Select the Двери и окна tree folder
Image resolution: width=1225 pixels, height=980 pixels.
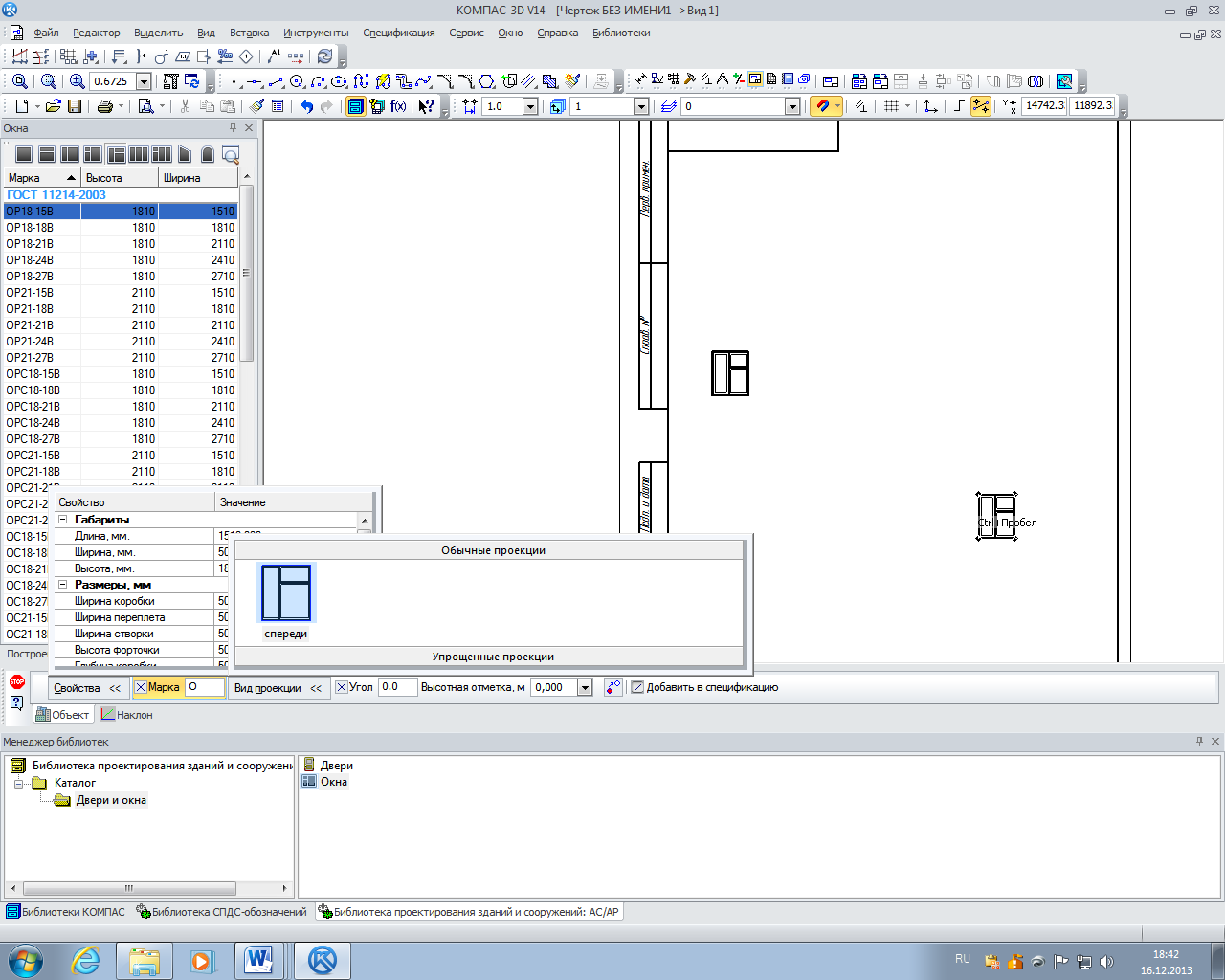tap(111, 800)
